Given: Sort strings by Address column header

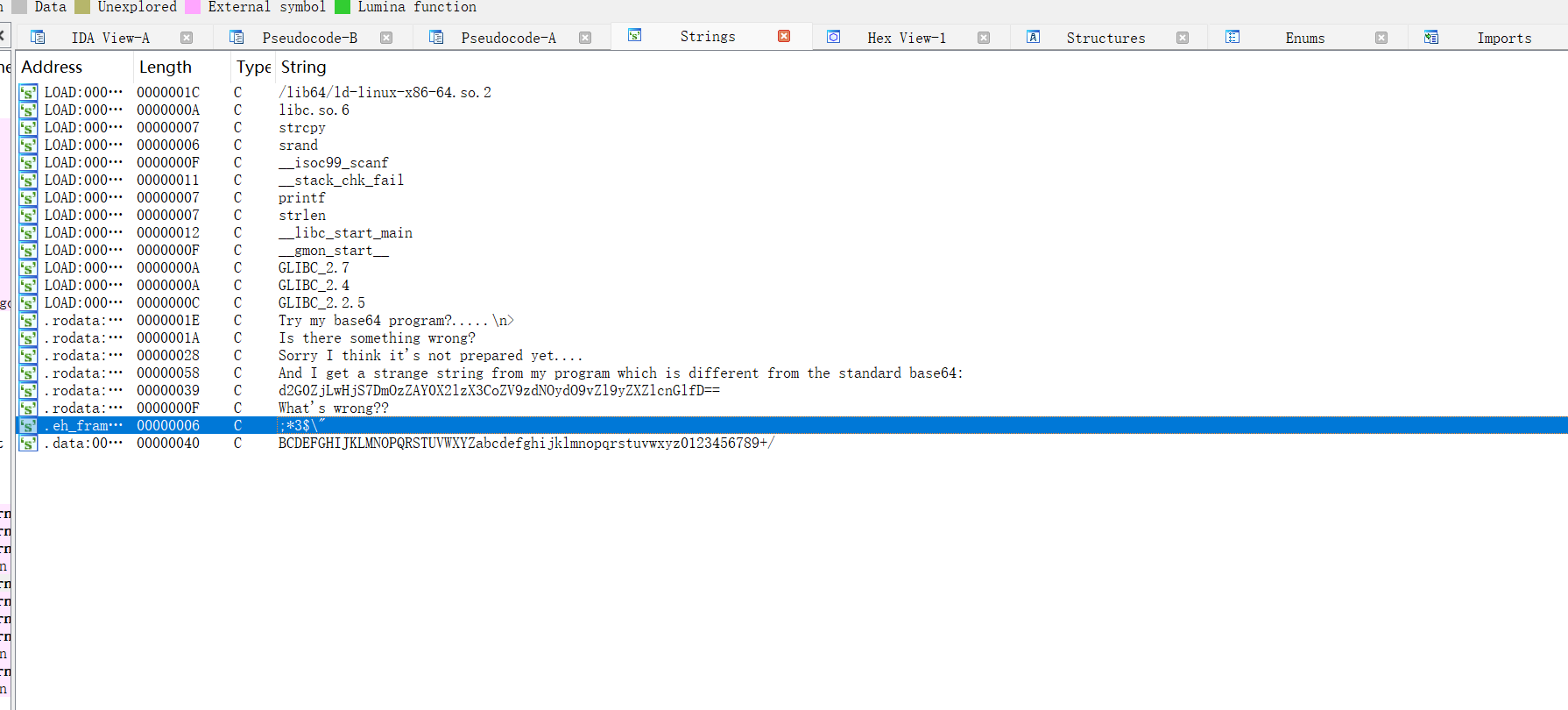Looking at the screenshot, I should (52, 67).
